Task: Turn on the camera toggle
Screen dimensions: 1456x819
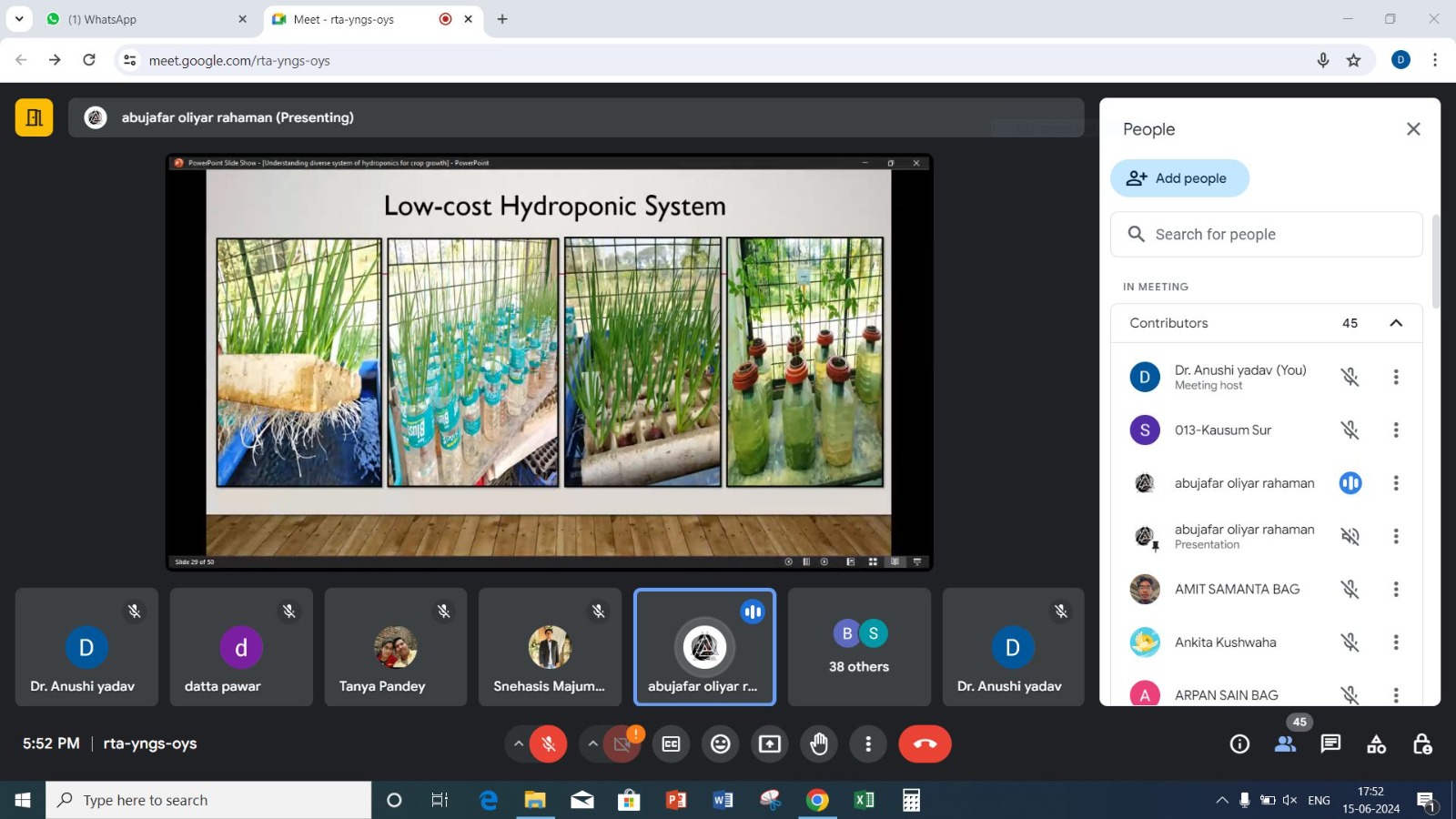Action: click(x=622, y=744)
